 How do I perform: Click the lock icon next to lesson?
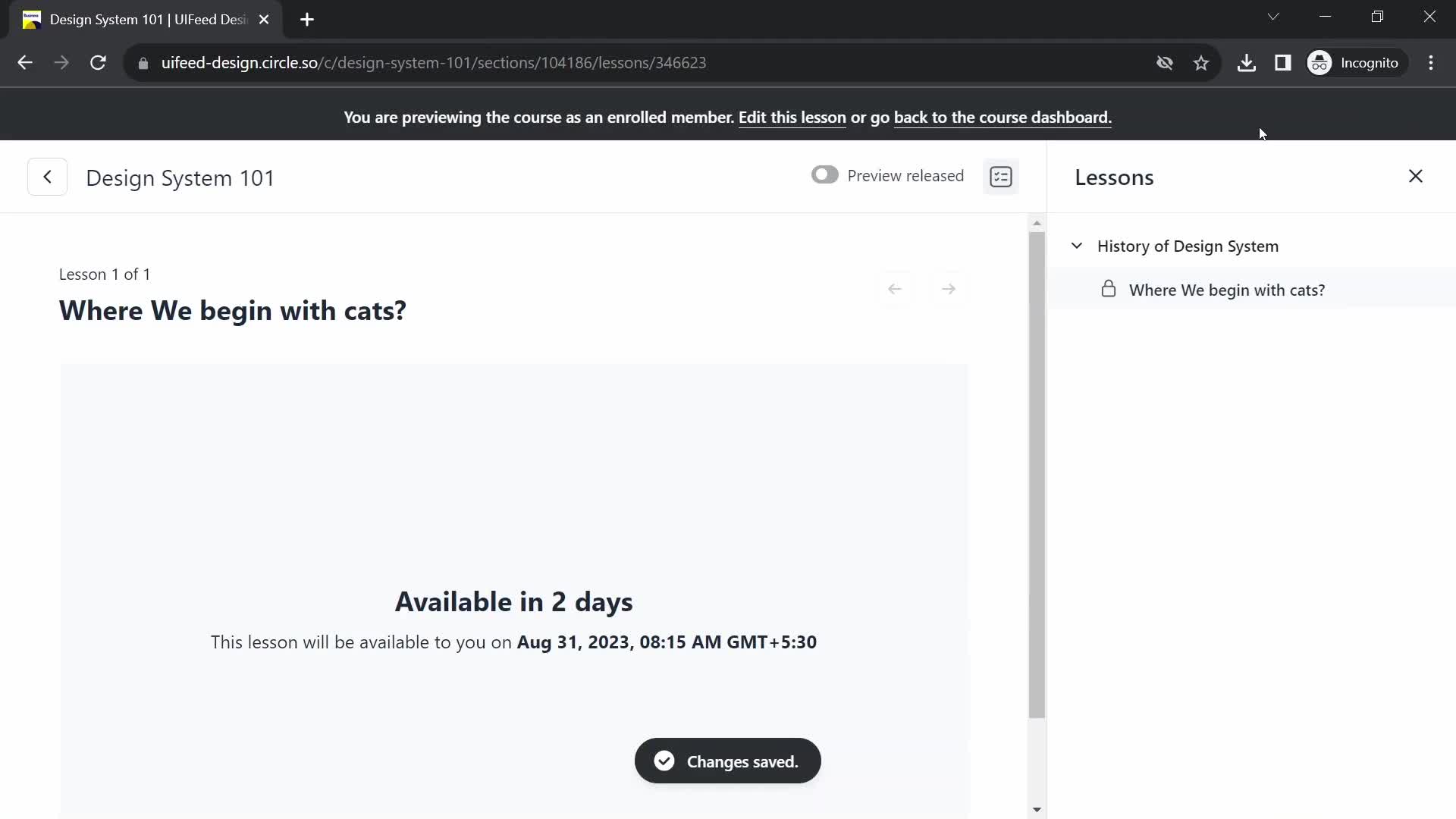pyautogui.click(x=1108, y=289)
